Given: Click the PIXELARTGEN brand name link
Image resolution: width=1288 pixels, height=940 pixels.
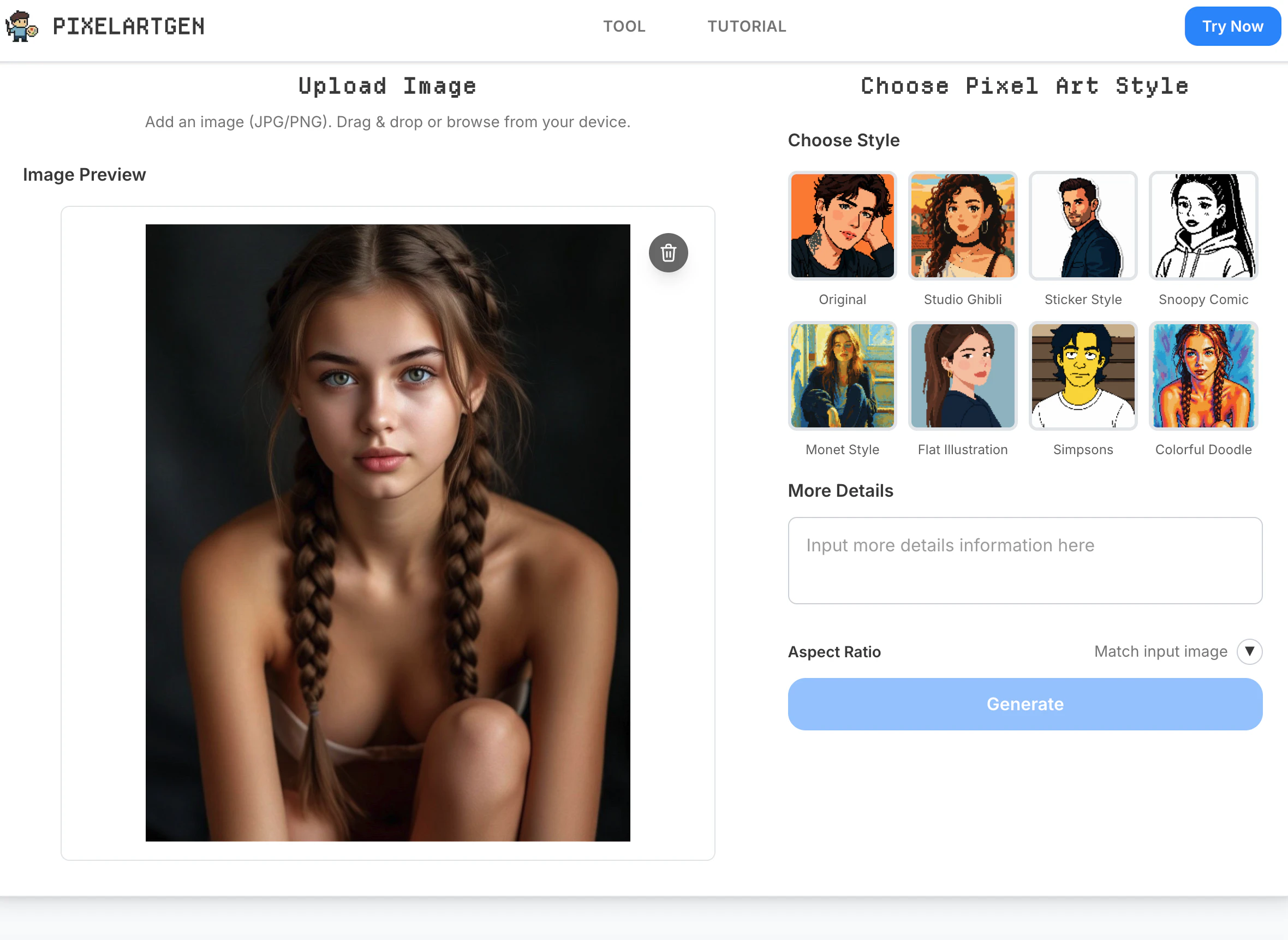Looking at the screenshot, I should [129, 26].
